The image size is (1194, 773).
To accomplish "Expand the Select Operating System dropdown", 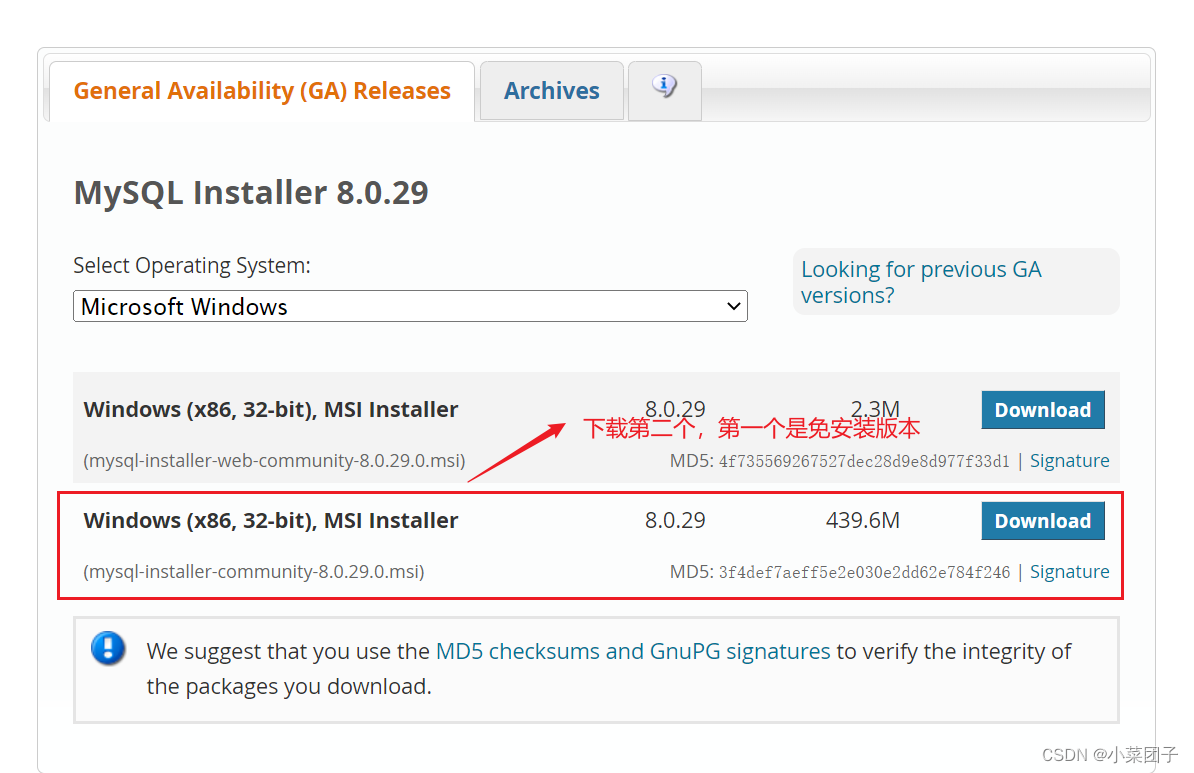I will coord(410,306).
